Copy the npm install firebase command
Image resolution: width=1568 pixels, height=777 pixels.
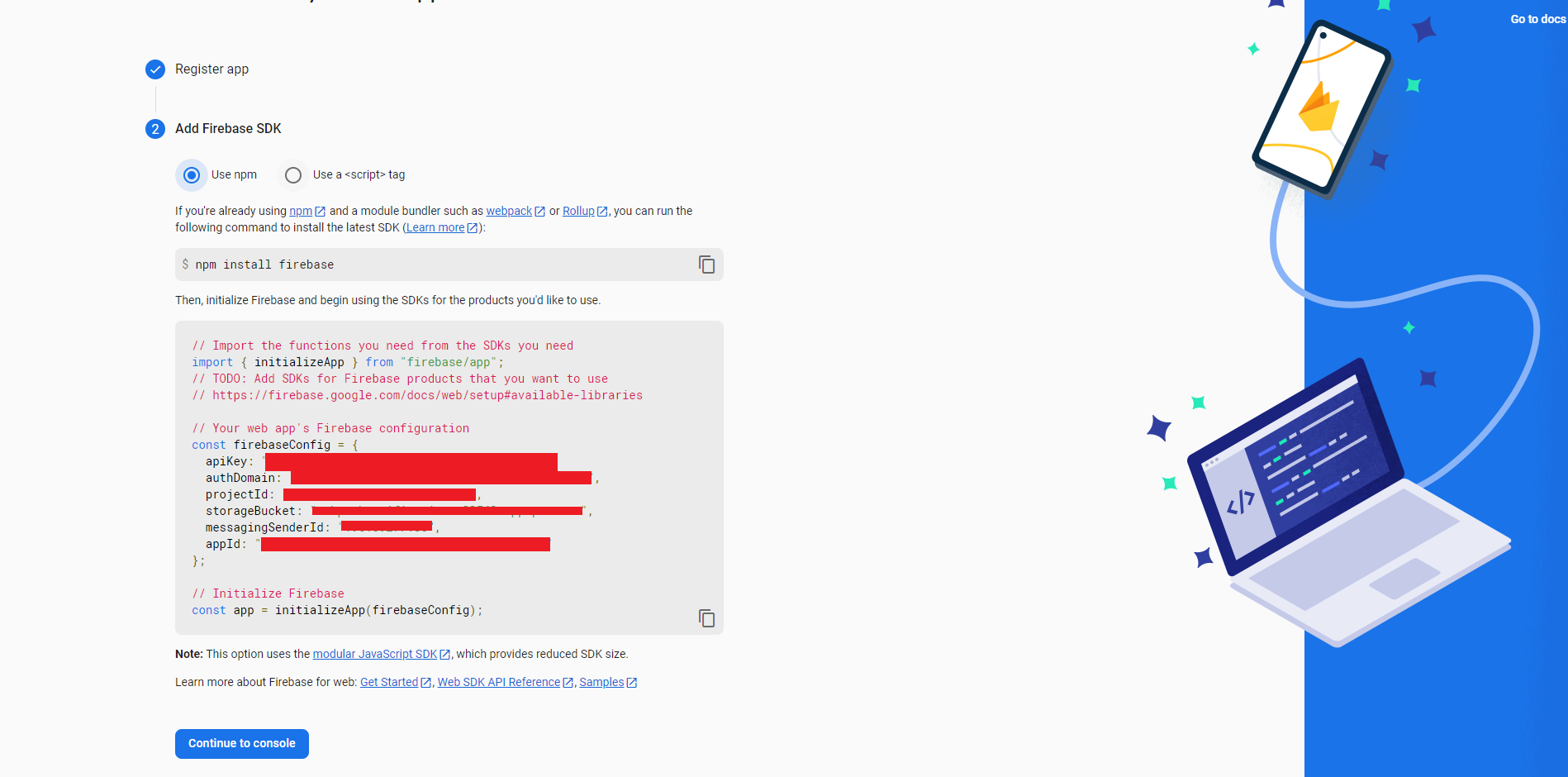point(706,265)
